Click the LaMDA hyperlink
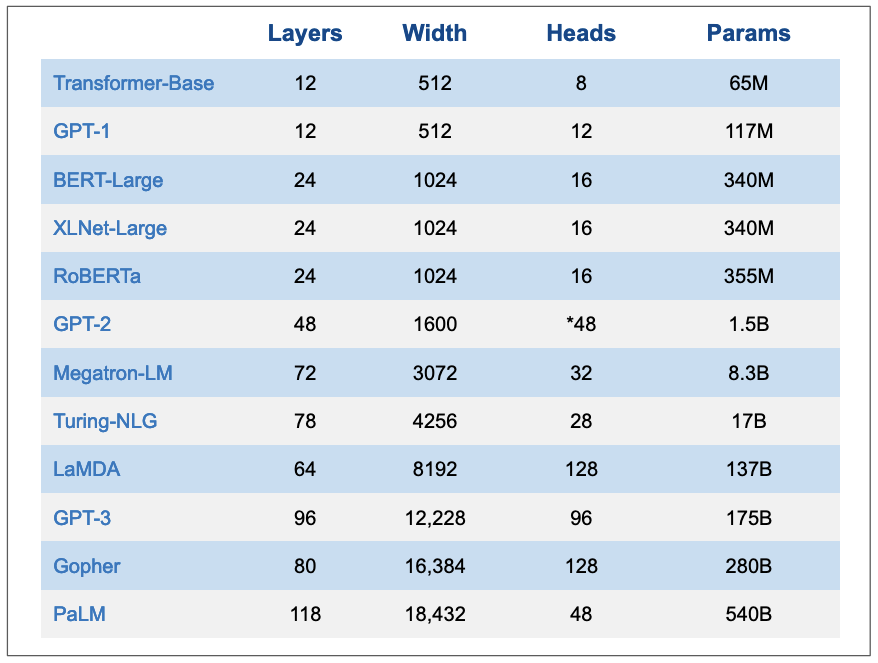The image size is (878, 663). click(86, 469)
